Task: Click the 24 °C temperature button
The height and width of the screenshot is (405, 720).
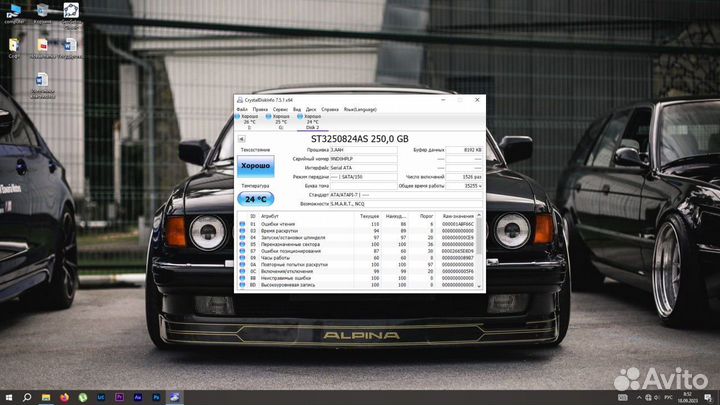Action: tap(255, 198)
